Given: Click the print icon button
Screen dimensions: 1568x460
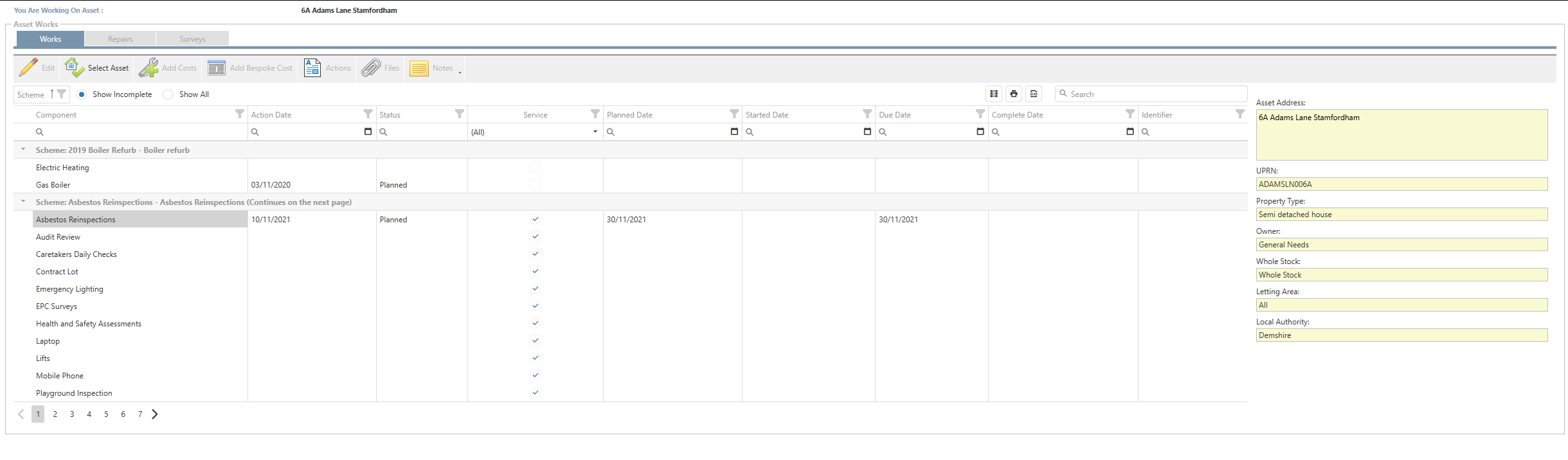Looking at the screenshot, I should pos(1014,94).
